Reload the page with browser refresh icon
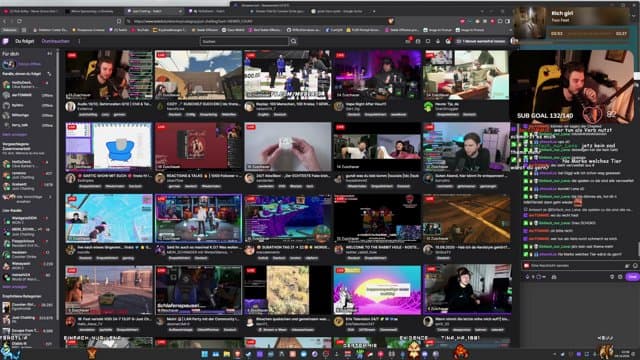This screenshot has height=360, width=640. (19, 21)
